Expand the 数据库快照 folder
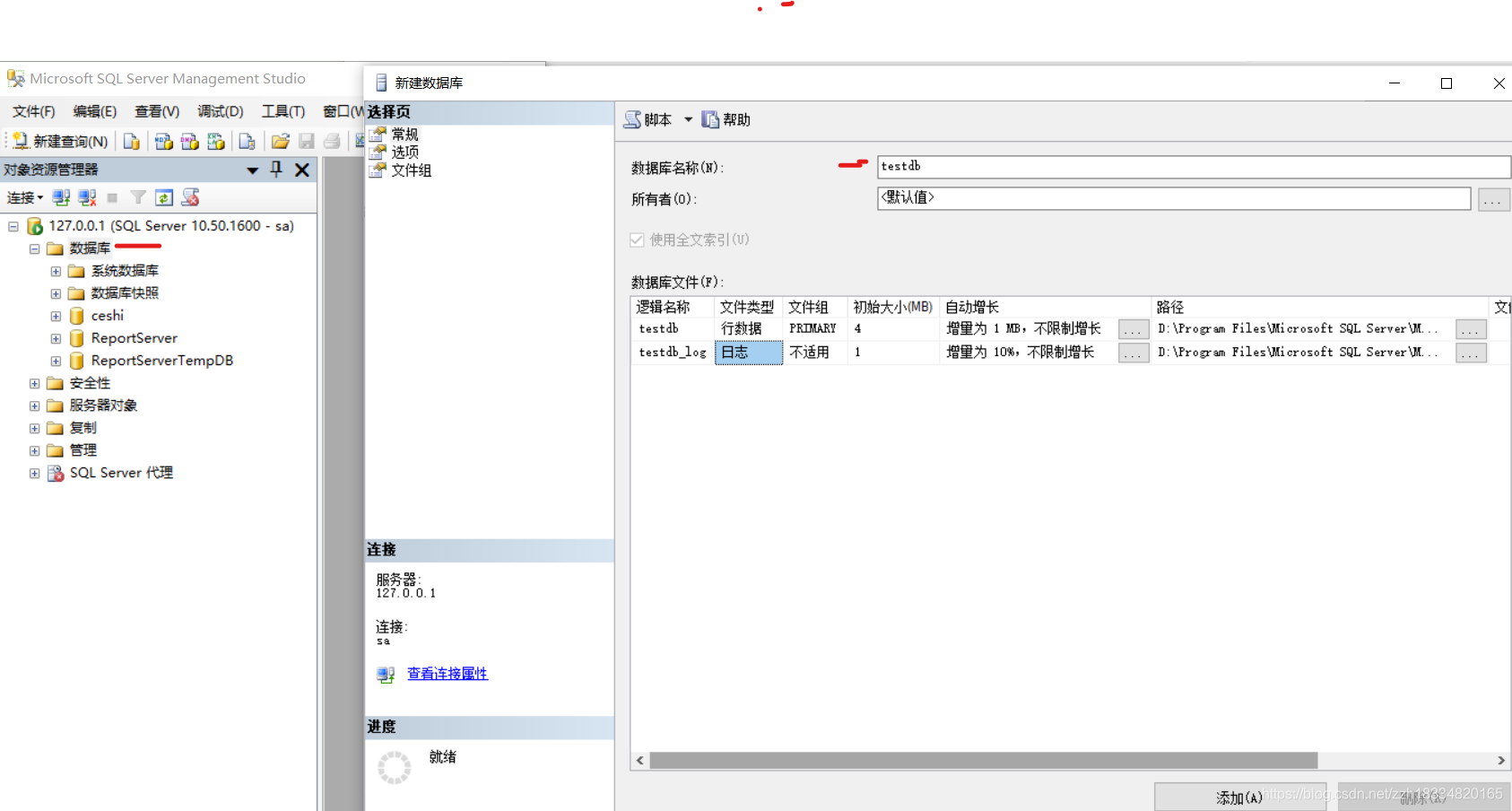Screen dimensions: 1512x811 56,293
